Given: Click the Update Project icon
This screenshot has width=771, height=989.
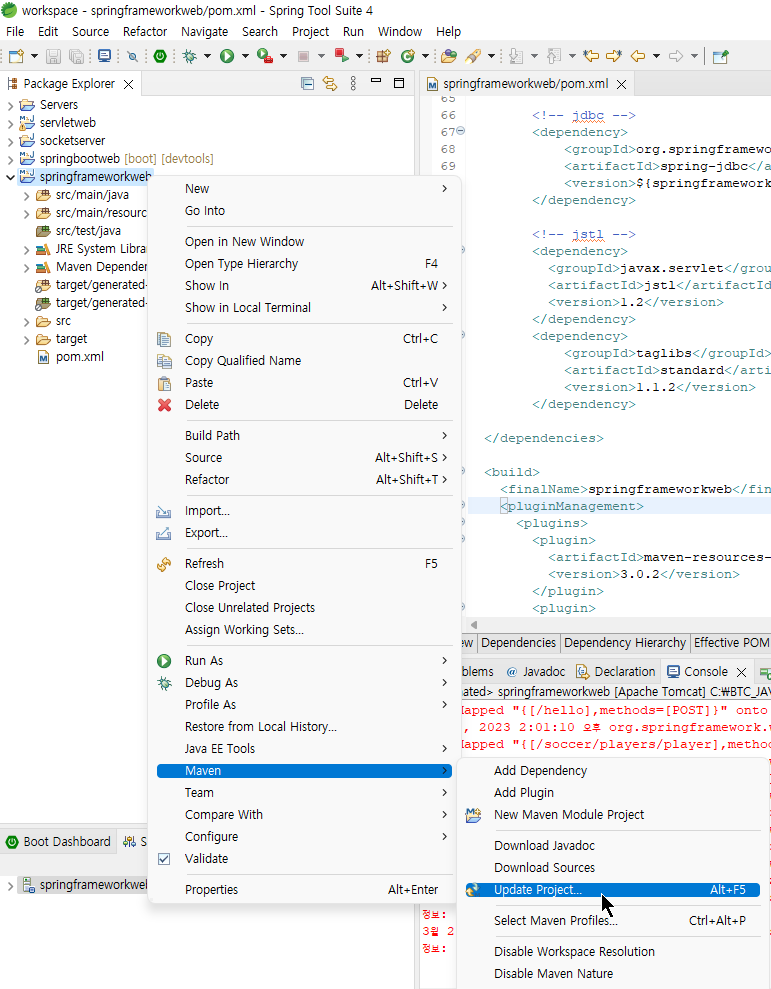Looking at the screenshot, I should coord(473,890).
